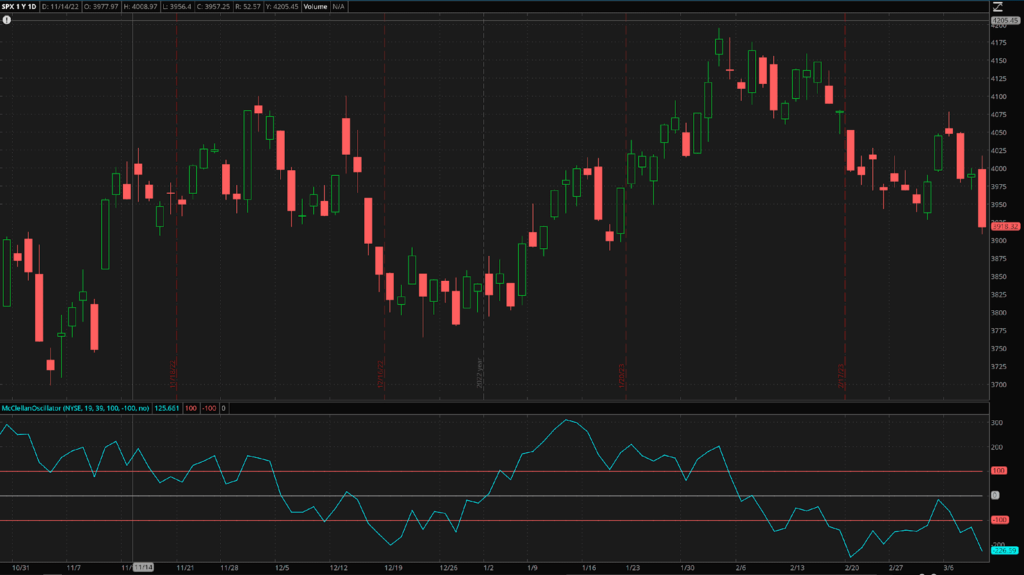Click the 11/21 date on time axis
Image resolution: width=1024 pixels, height=575 pixels.
point(185,568)
